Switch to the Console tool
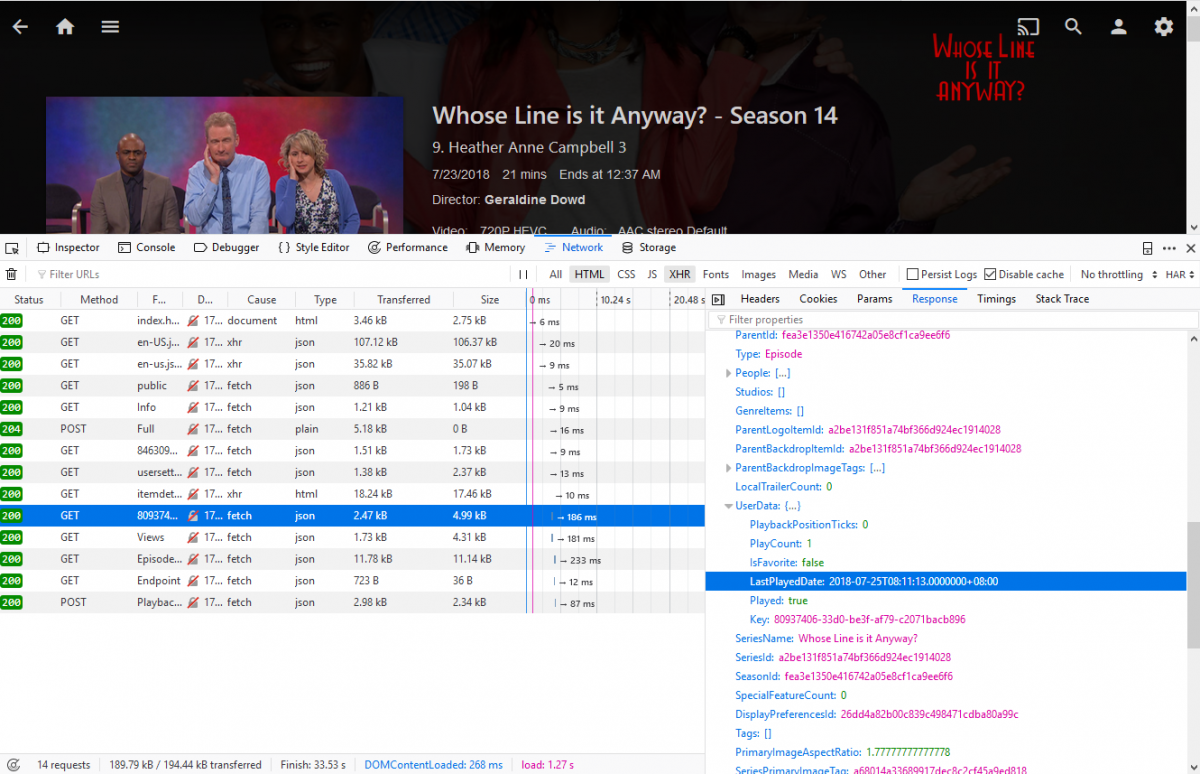1200x774 pixels. pyautogui.click(x=147, y=248)
